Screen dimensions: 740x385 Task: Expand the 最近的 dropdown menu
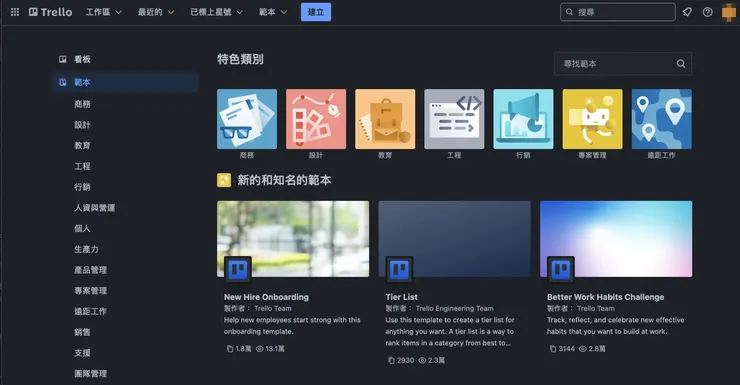(x=156, y=12)
